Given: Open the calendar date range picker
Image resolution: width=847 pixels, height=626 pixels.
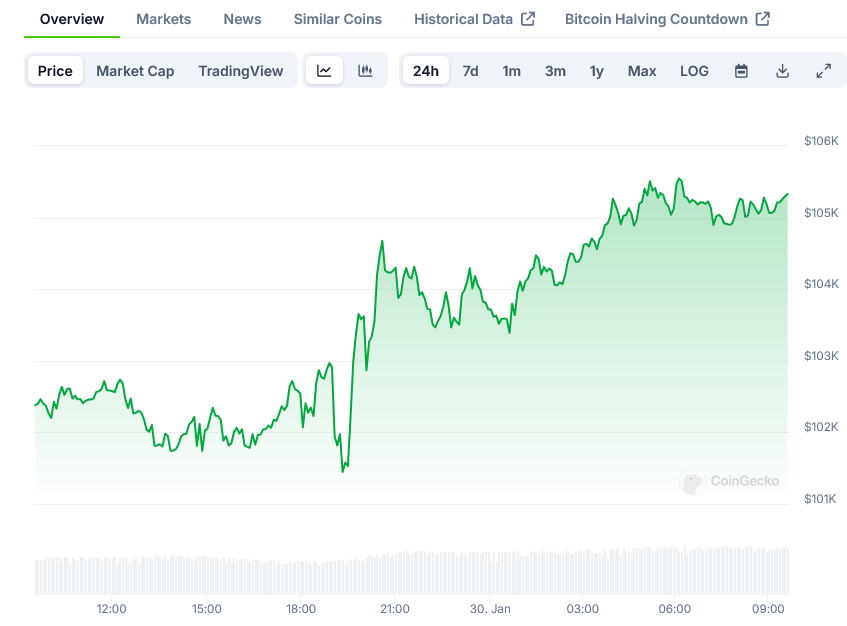Looking at the screenshot, I should click(x=741, y=71).
